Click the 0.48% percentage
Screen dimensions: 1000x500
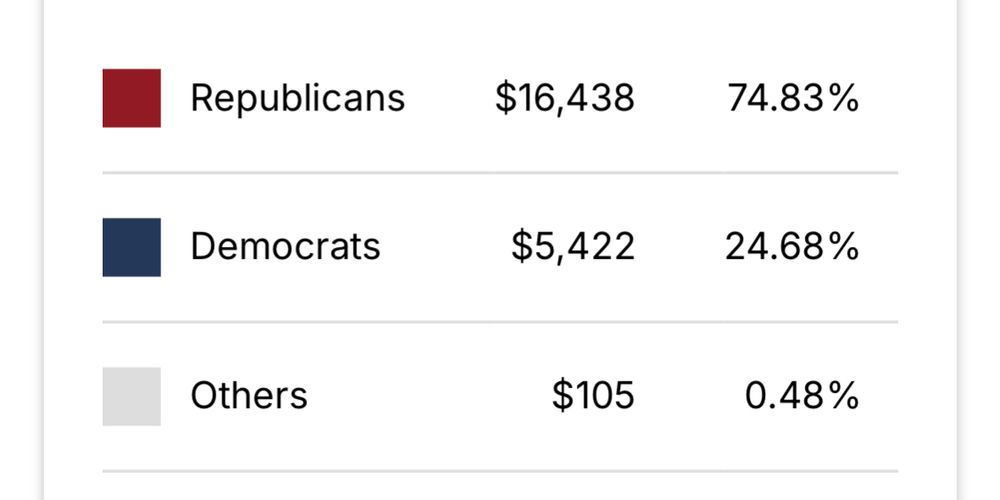(802, 396)
